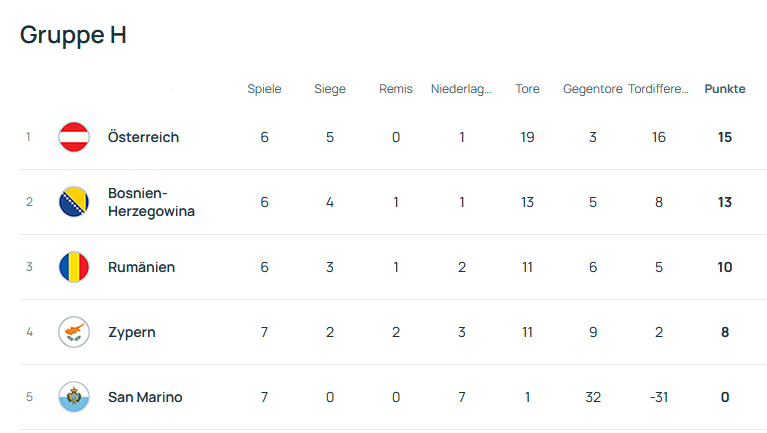Image resolution: width=767 pixels, height=433 pixels.
Task: Open the Zypern team link
Action: point(131,332)
